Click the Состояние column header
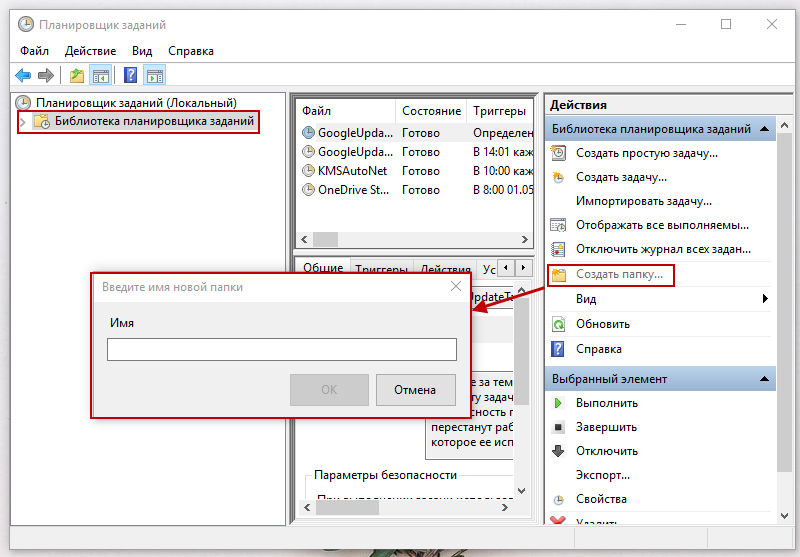Image resolution: width=800 pixels, height=557 pixels. 431,111
